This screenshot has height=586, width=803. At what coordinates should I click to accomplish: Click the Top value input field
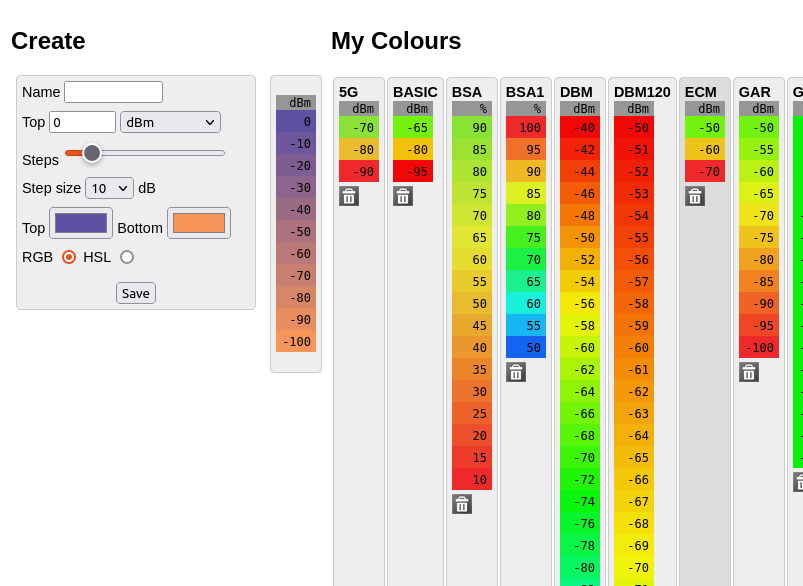tap(82, 122)
